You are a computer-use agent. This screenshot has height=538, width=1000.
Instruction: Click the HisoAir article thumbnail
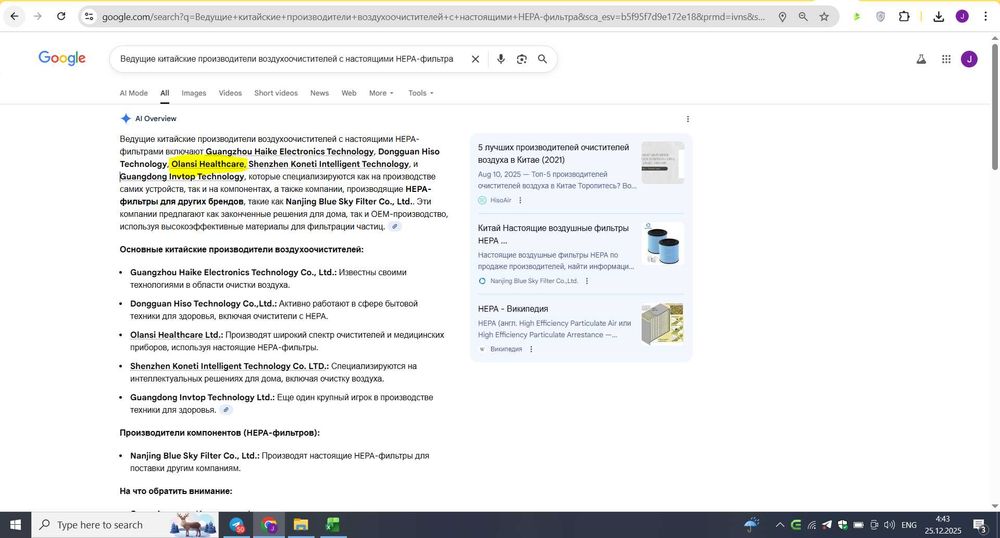(x=663, y=163)
